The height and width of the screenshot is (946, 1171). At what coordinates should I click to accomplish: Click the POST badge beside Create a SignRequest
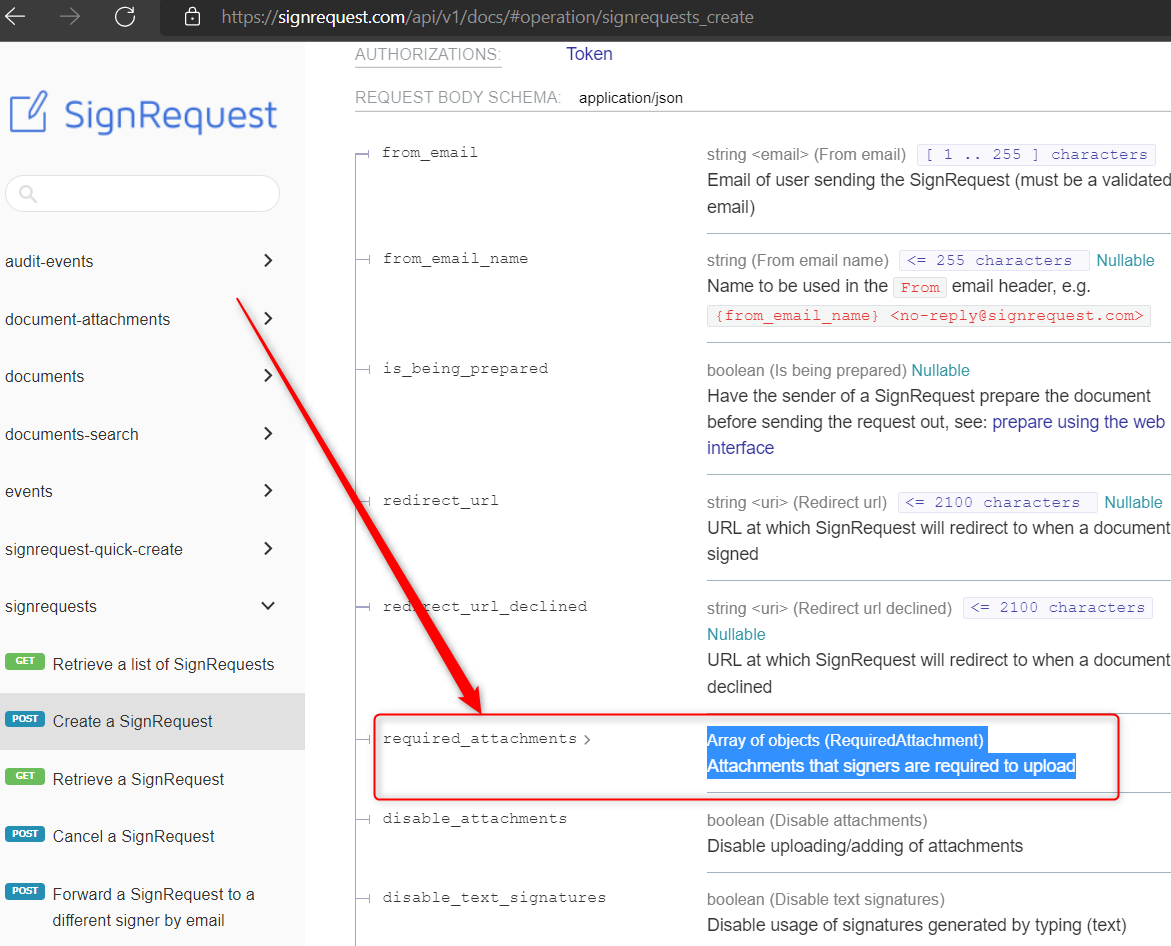(25, 718)
